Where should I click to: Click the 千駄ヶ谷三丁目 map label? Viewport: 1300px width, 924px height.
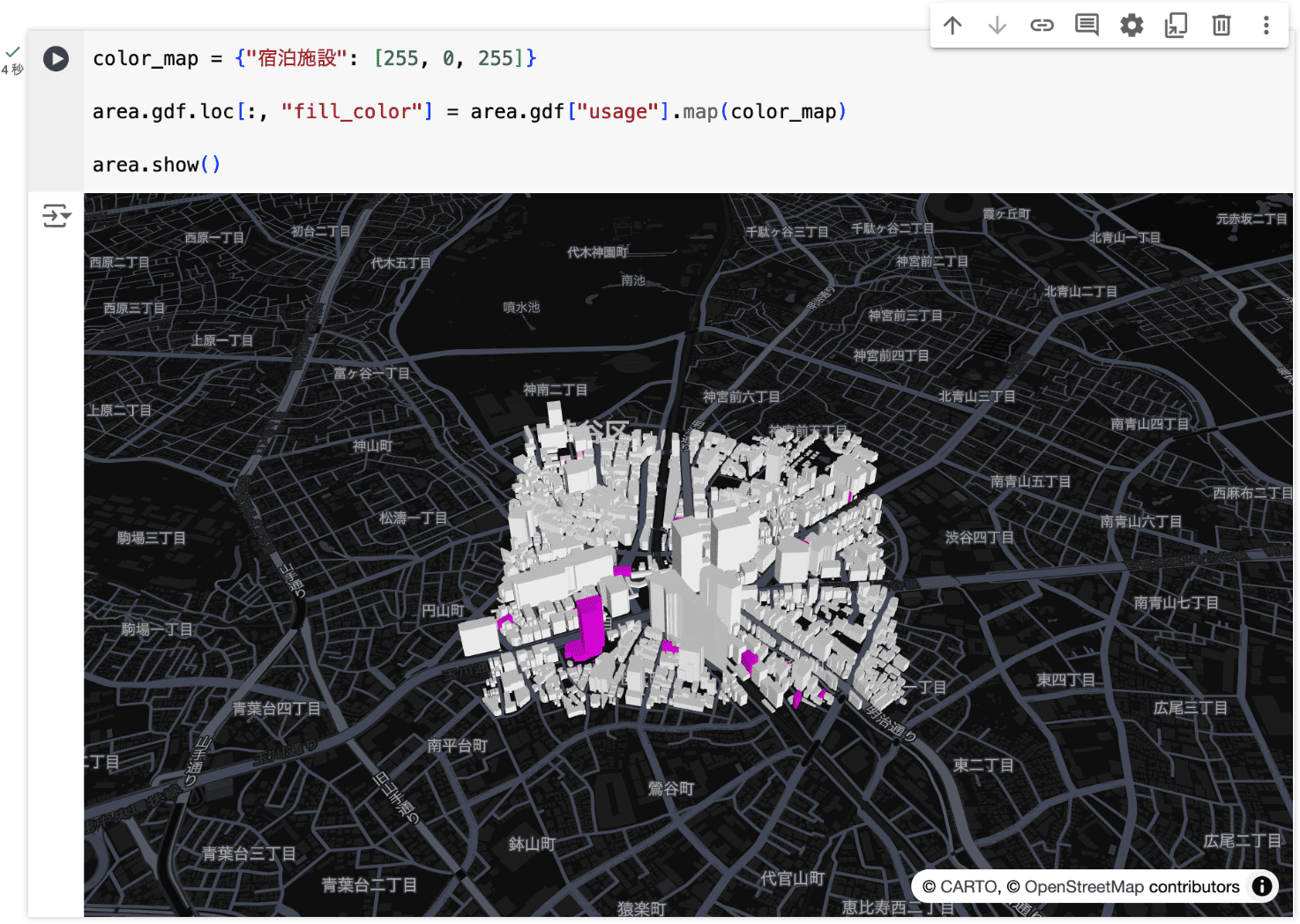(787, 232)
